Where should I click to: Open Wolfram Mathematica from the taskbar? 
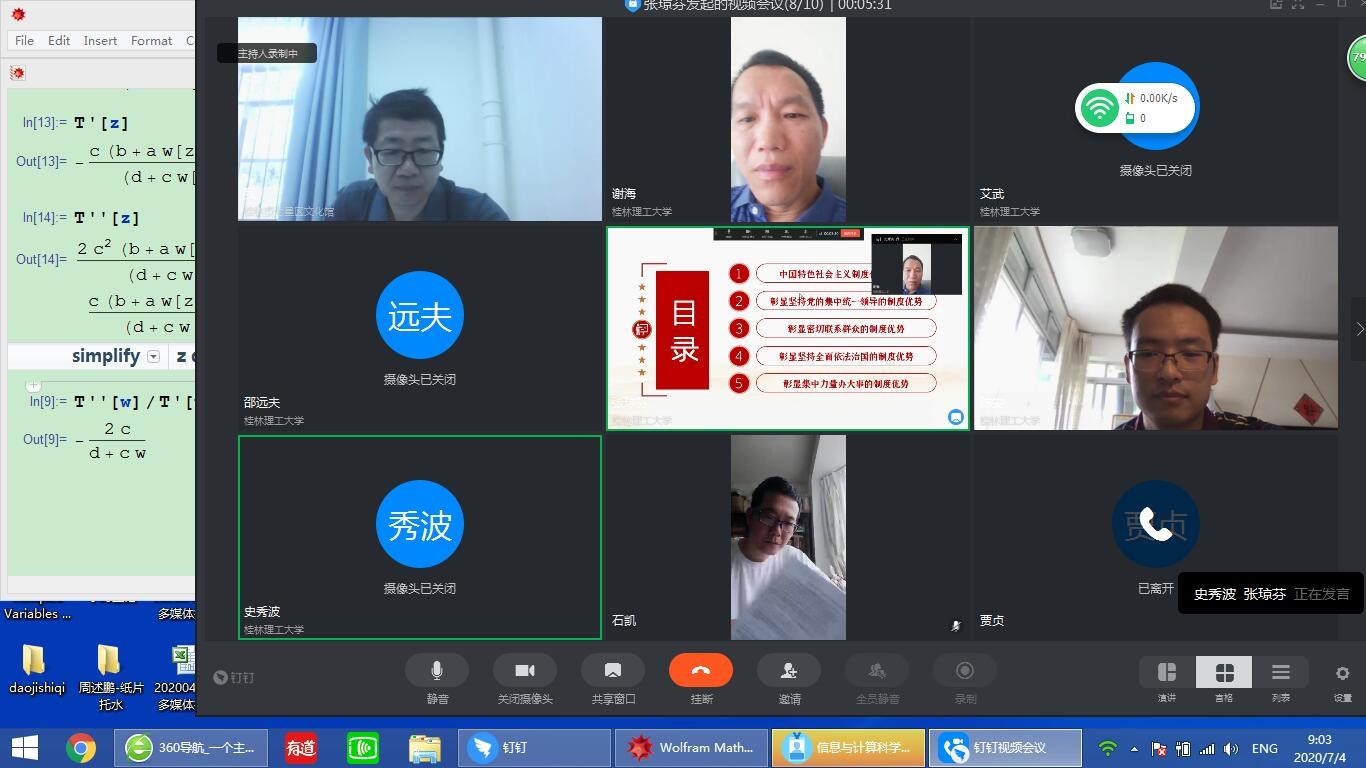[691, 748]
